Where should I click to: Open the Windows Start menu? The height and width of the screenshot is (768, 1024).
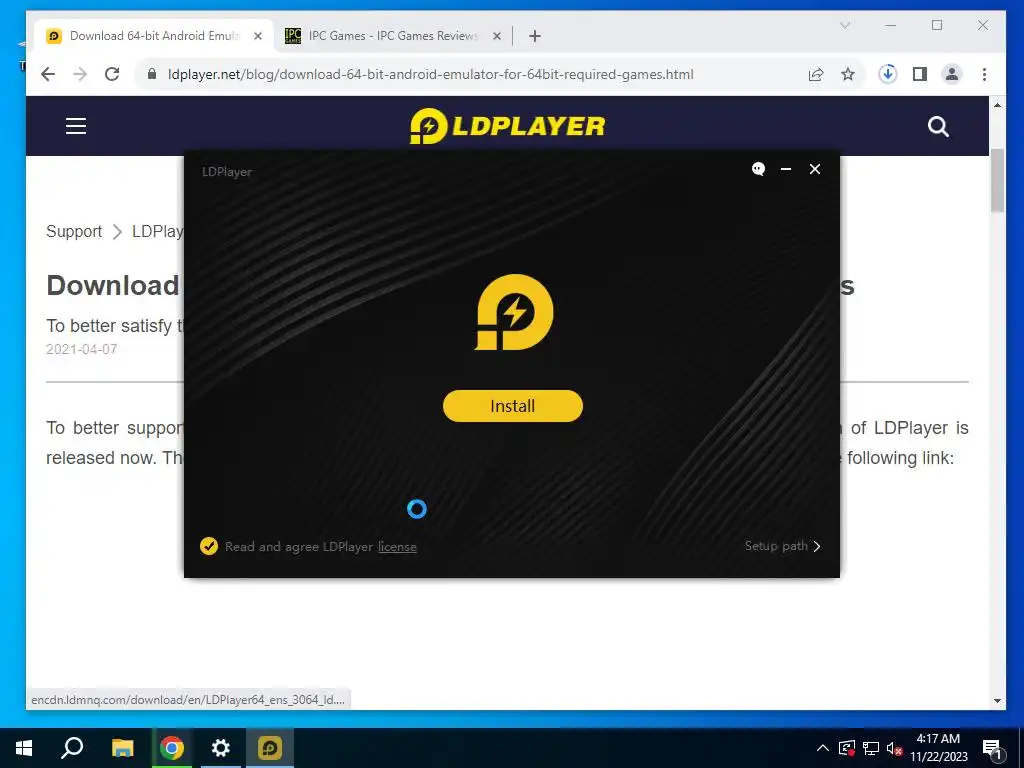24,748
